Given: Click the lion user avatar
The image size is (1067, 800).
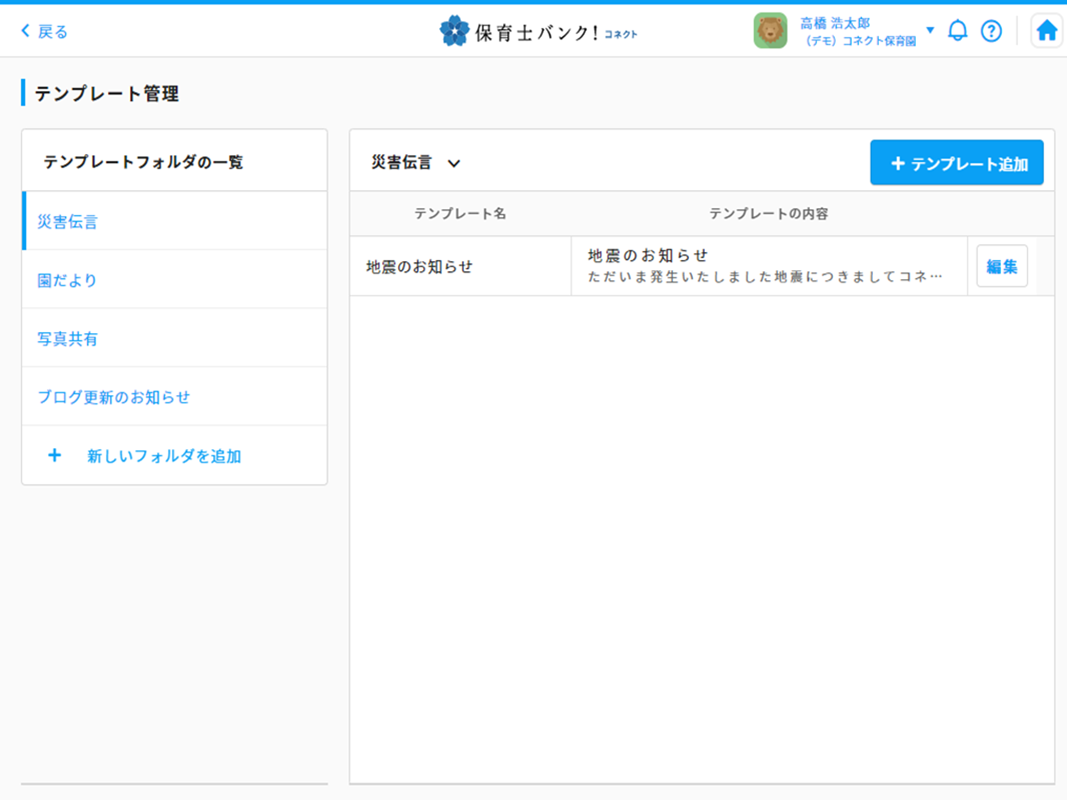Looking at the screenshot, I should [x=770, y=31].
